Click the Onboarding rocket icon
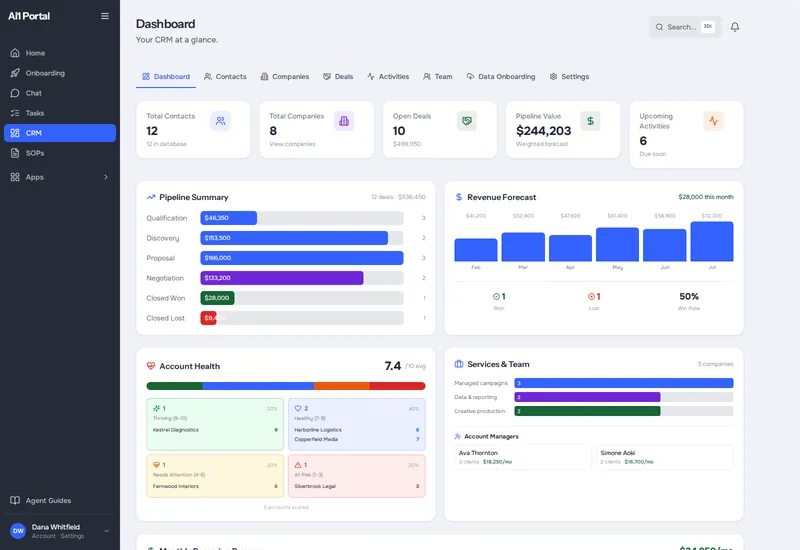 15,73
